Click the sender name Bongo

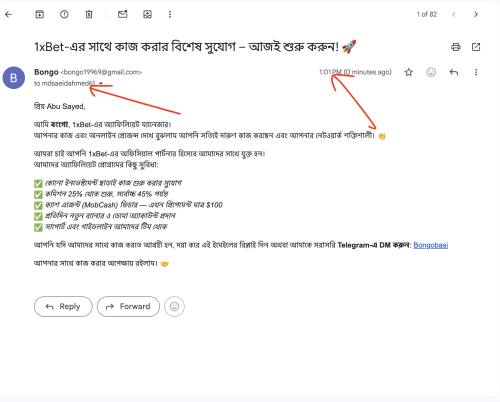46,72
